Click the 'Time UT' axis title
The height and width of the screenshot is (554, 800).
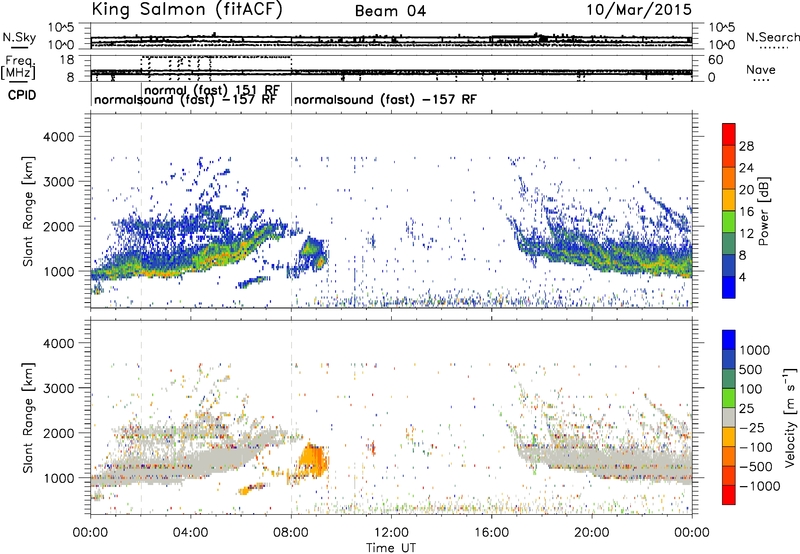tap(391, 548)
